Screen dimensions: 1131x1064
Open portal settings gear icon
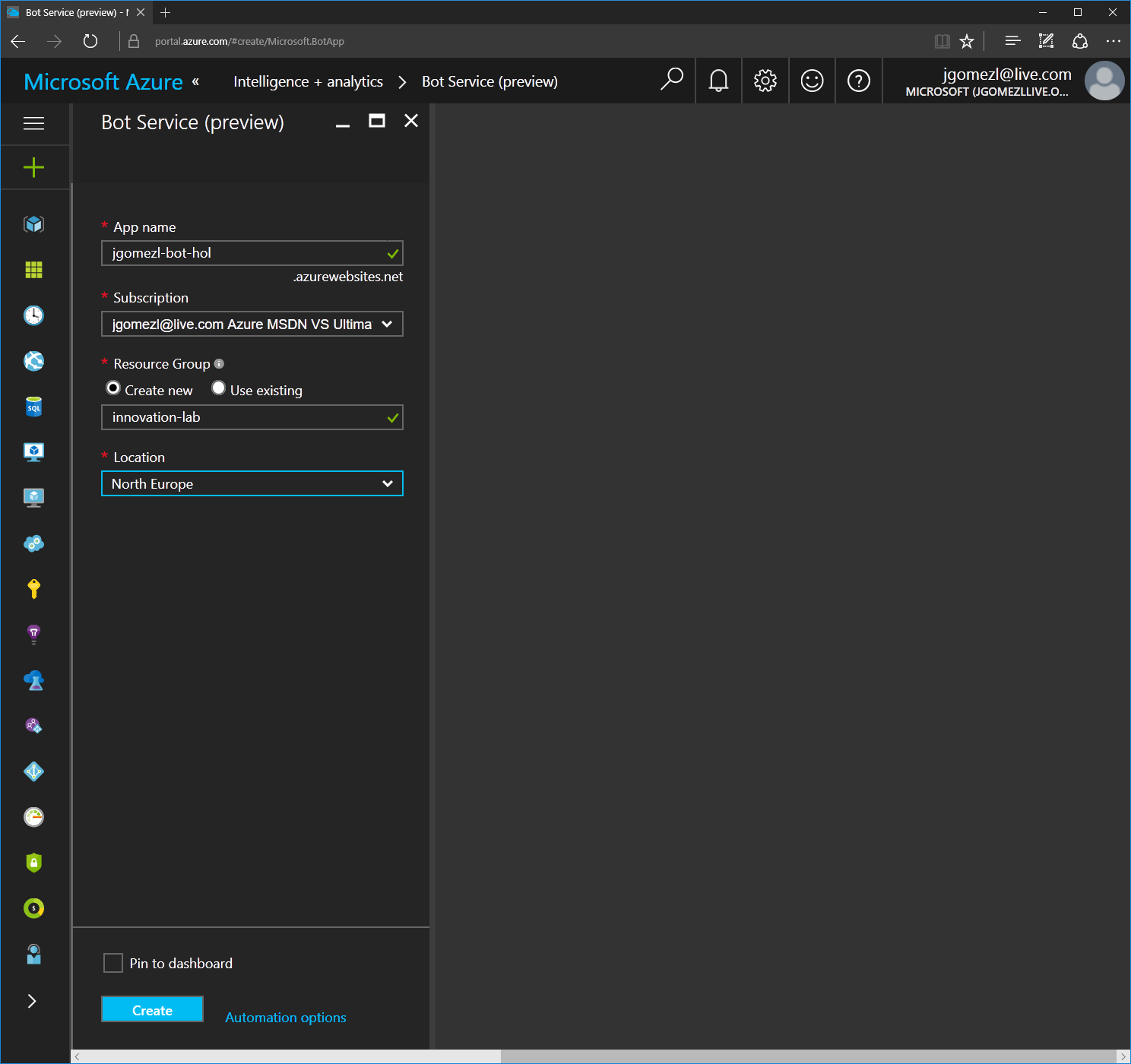point(765,80)
